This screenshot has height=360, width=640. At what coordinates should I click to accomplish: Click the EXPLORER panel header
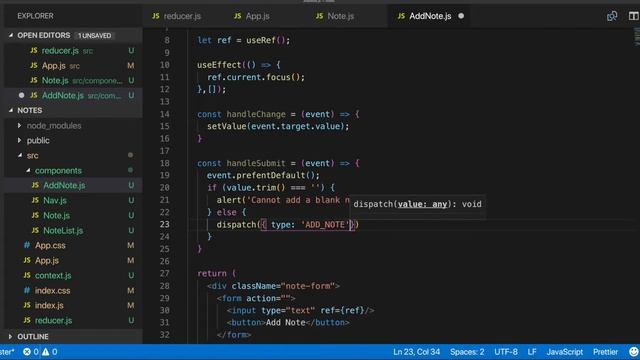pos(35,16)
